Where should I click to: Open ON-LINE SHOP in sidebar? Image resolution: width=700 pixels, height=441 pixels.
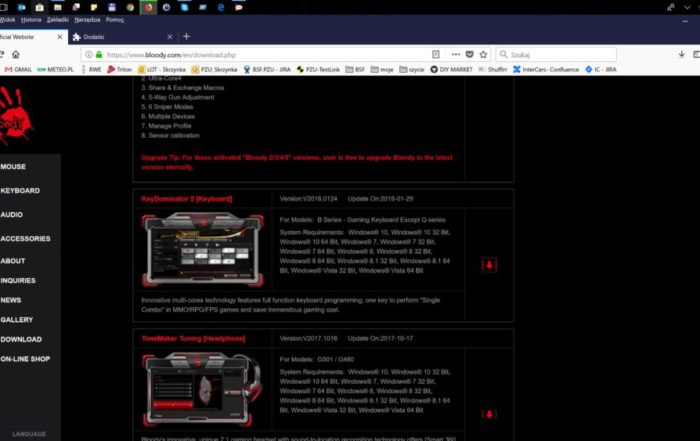tap(25, 359)
